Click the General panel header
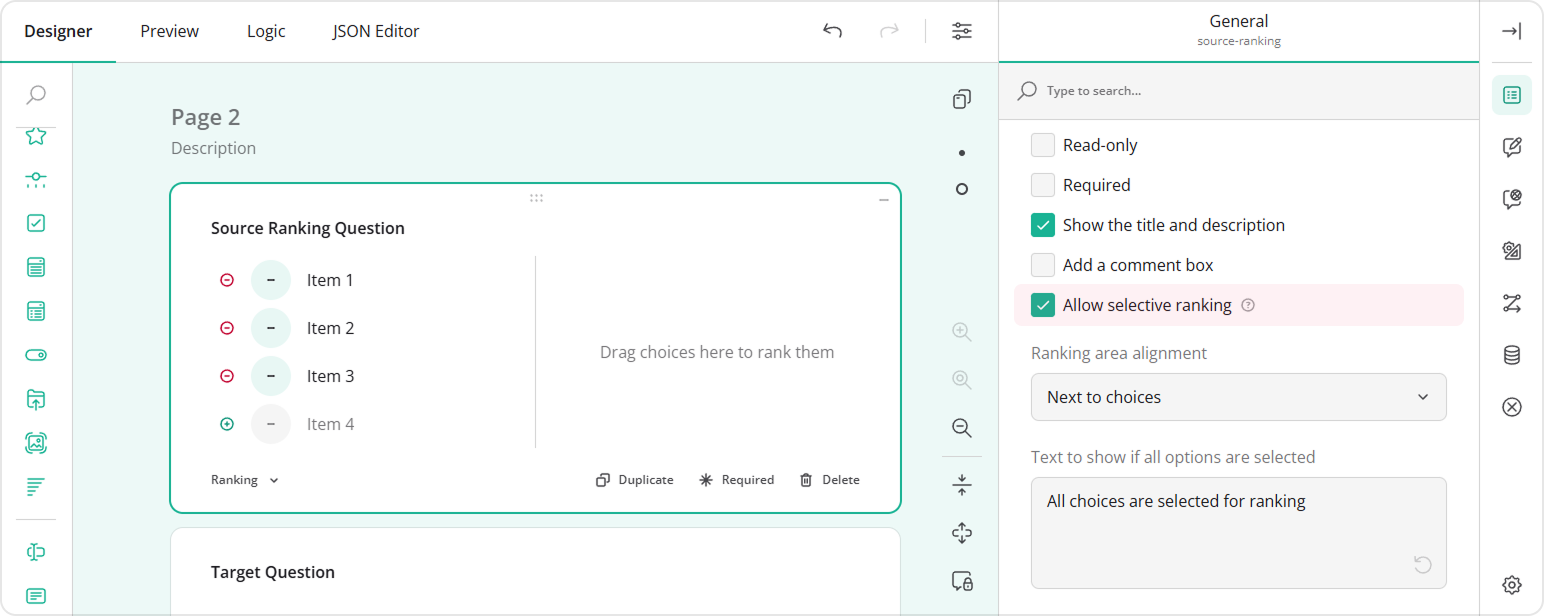 (1239, 30)
